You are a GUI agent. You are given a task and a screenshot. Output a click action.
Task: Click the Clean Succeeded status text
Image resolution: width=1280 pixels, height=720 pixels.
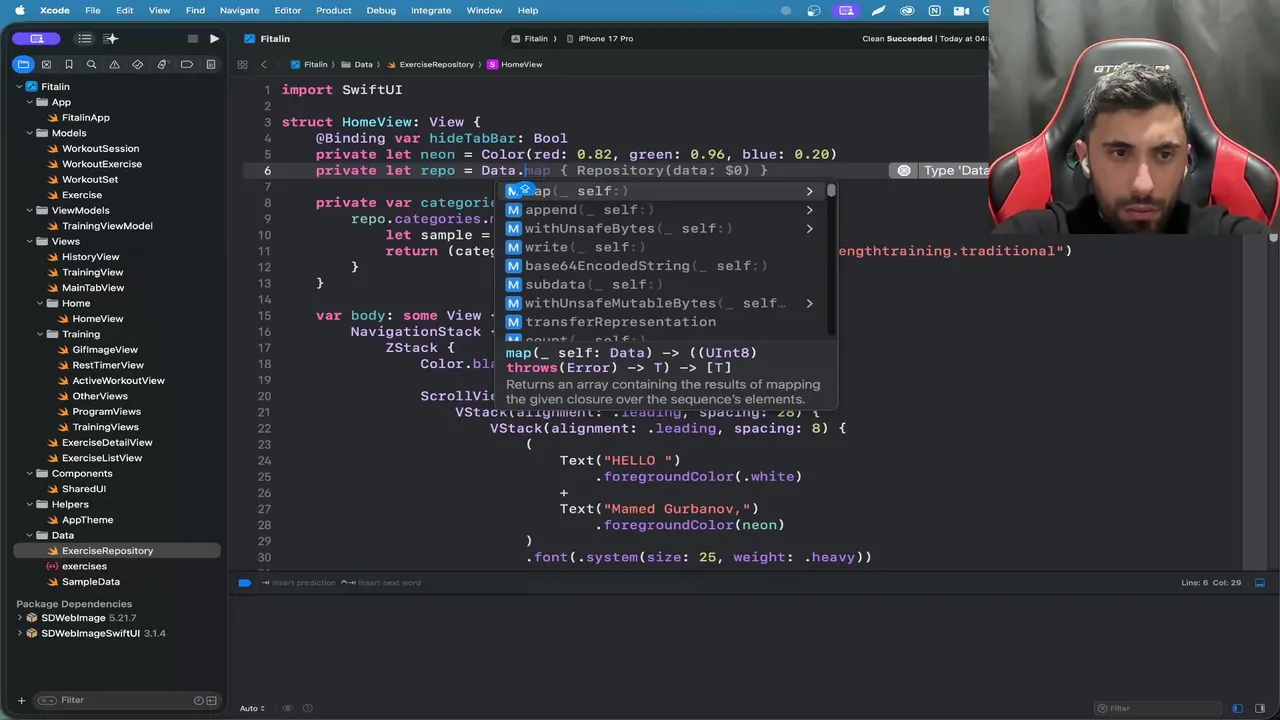(897, 39)
